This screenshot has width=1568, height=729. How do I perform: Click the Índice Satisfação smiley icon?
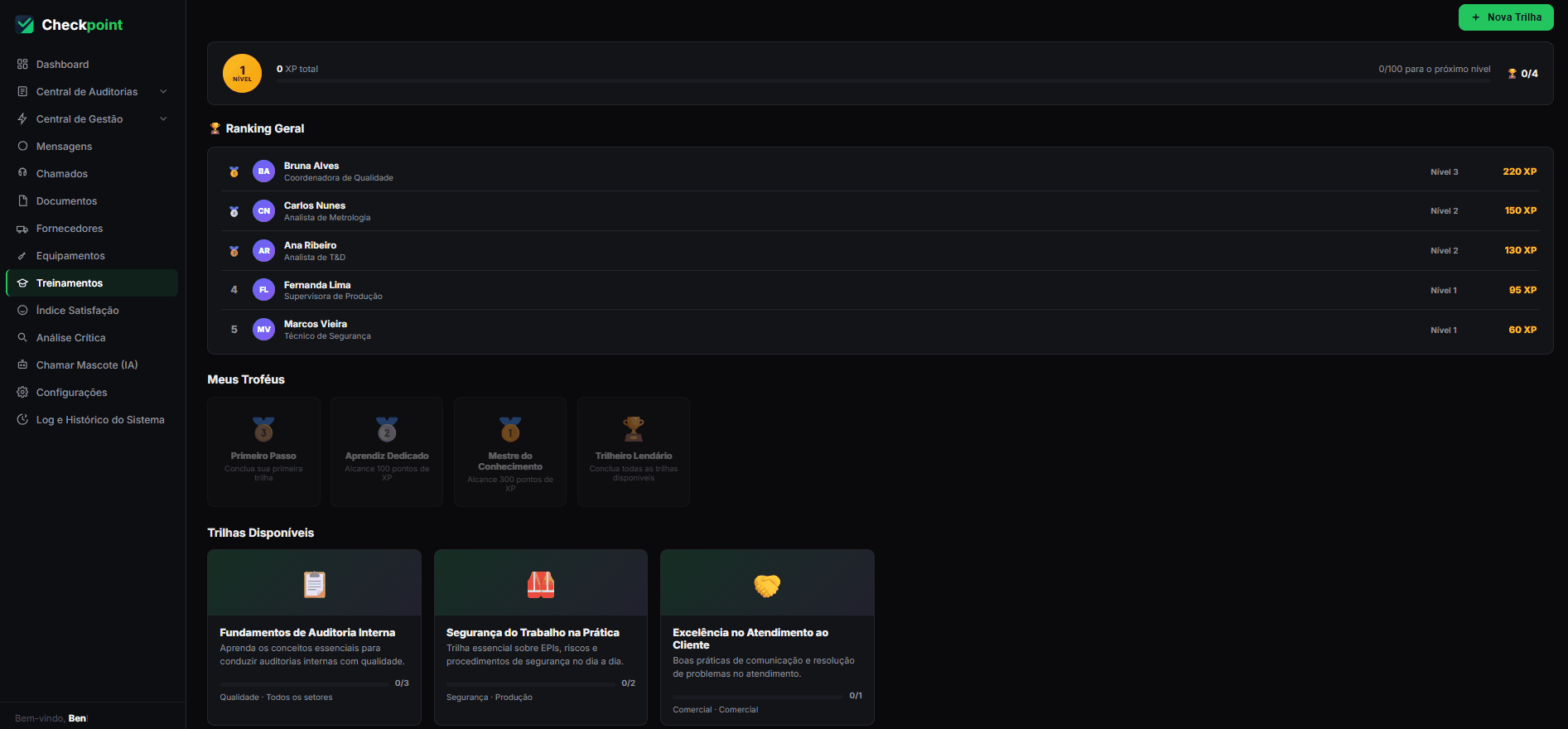22,311
